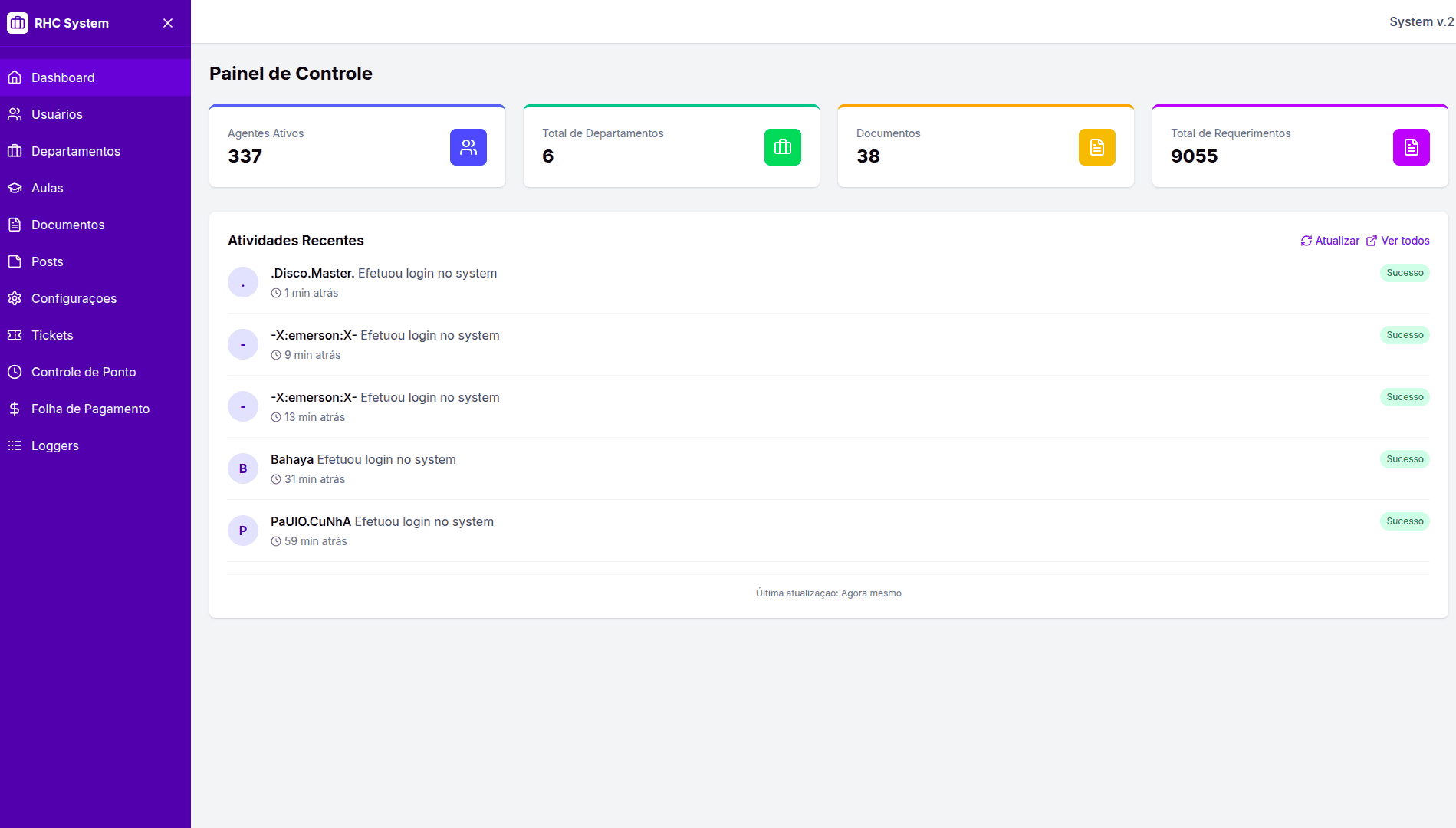This screenshot has width=1456, height=828.
Task: Open Tickets from the sidebar menu
Action: 52,335
